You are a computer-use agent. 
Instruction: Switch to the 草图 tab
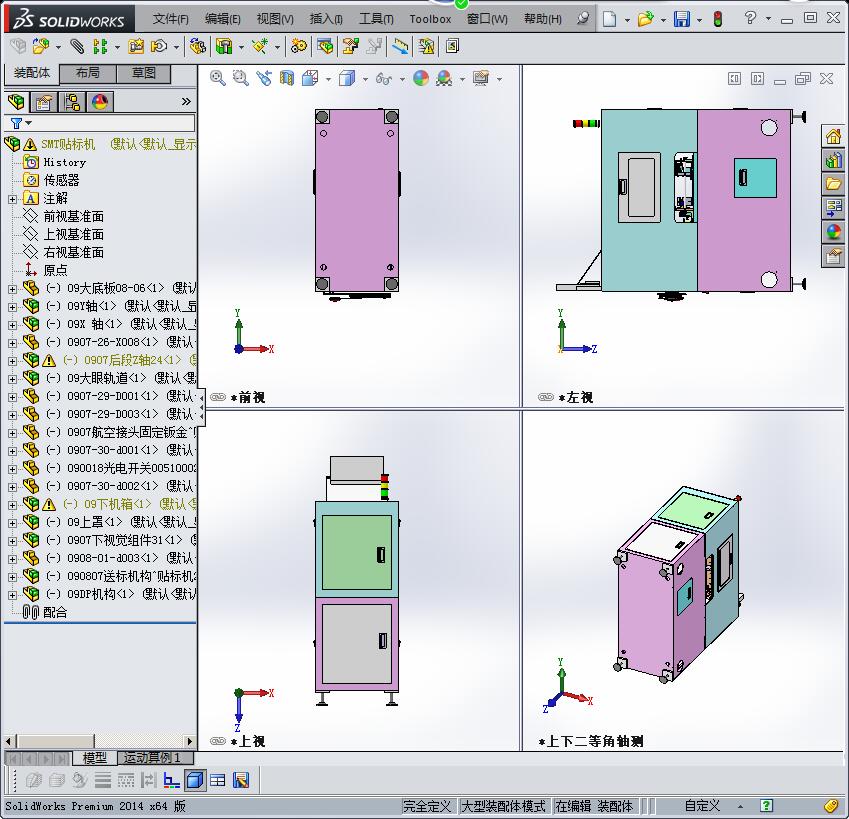(143, 73)
